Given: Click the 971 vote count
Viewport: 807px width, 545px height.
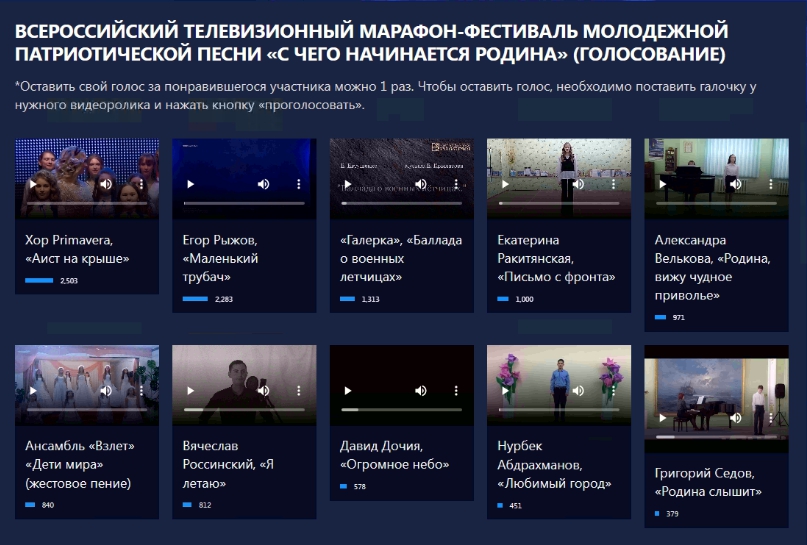Looking at the screenshot, I should [679, 318].
